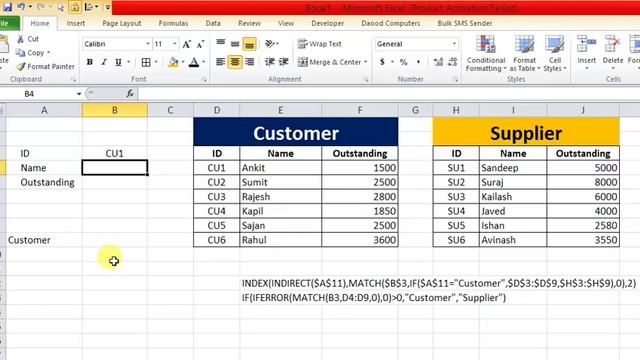
Task: Increase font size with Grow Font icon
Action: tap(187, 44)
